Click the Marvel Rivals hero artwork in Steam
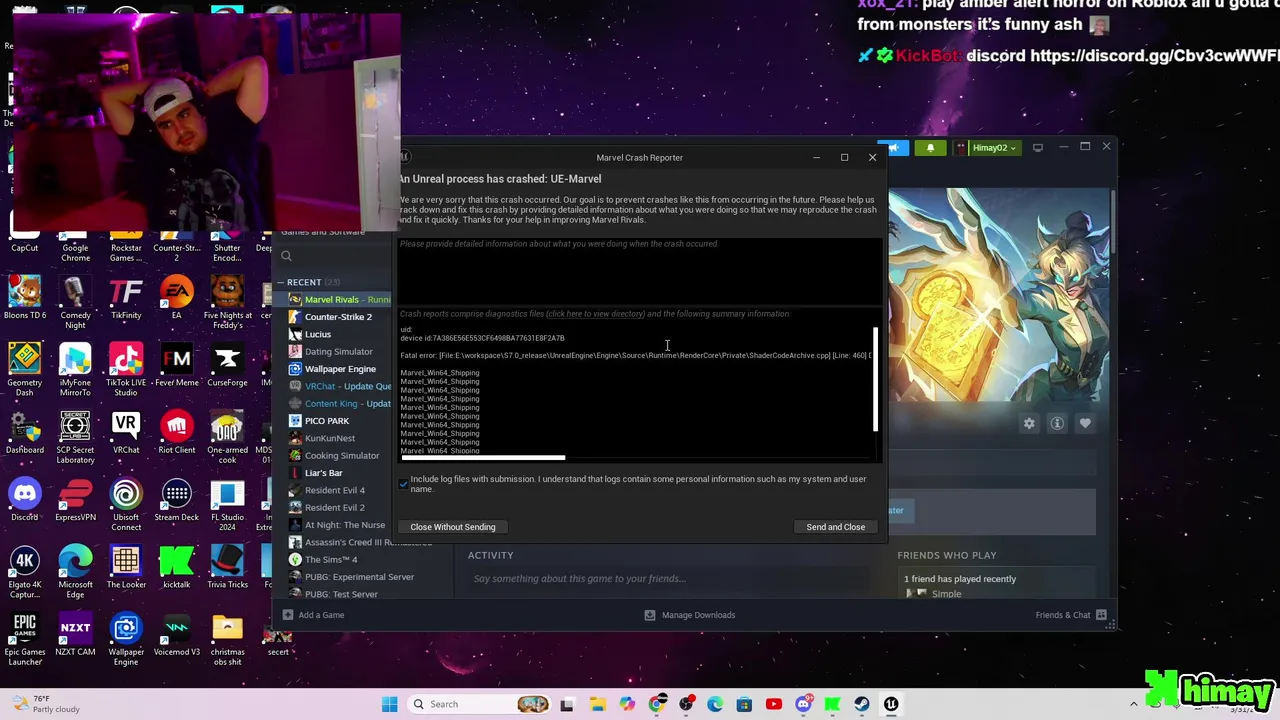 (x=1000, y=295)
